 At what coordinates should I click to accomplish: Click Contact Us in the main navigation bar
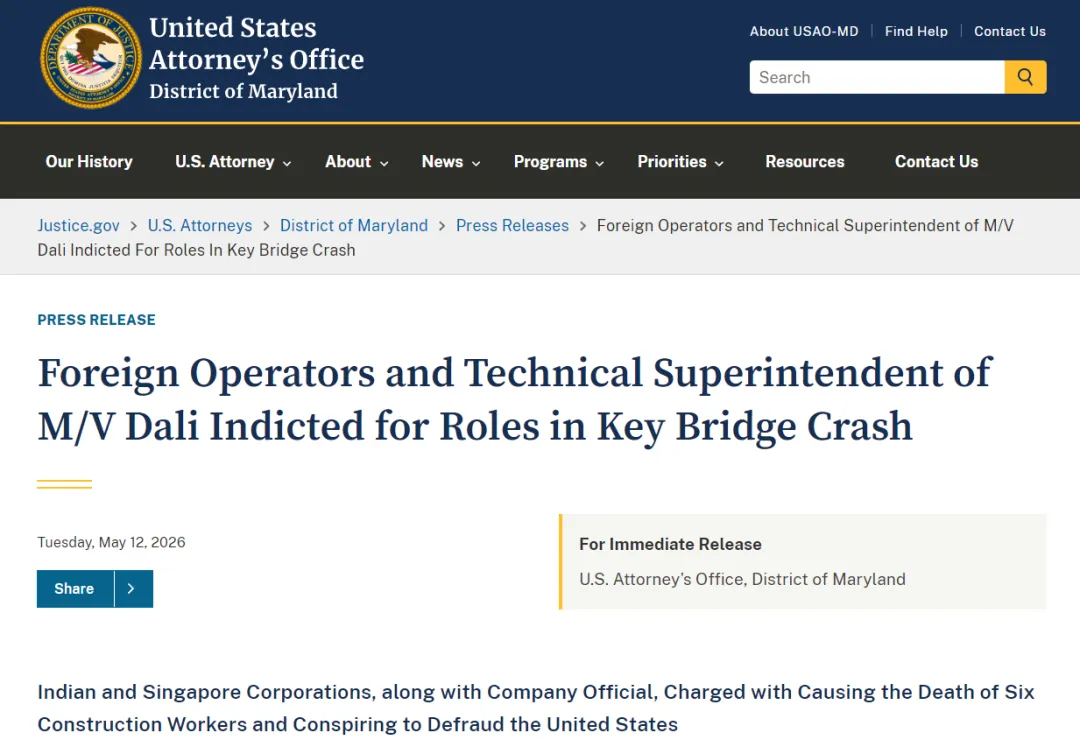(x=936, y=162)
